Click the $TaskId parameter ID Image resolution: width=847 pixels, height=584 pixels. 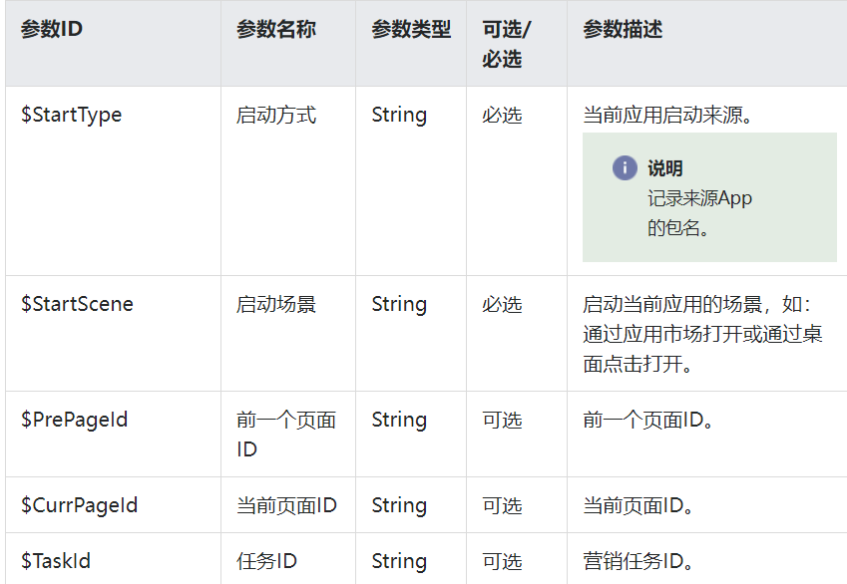[55, 561]
